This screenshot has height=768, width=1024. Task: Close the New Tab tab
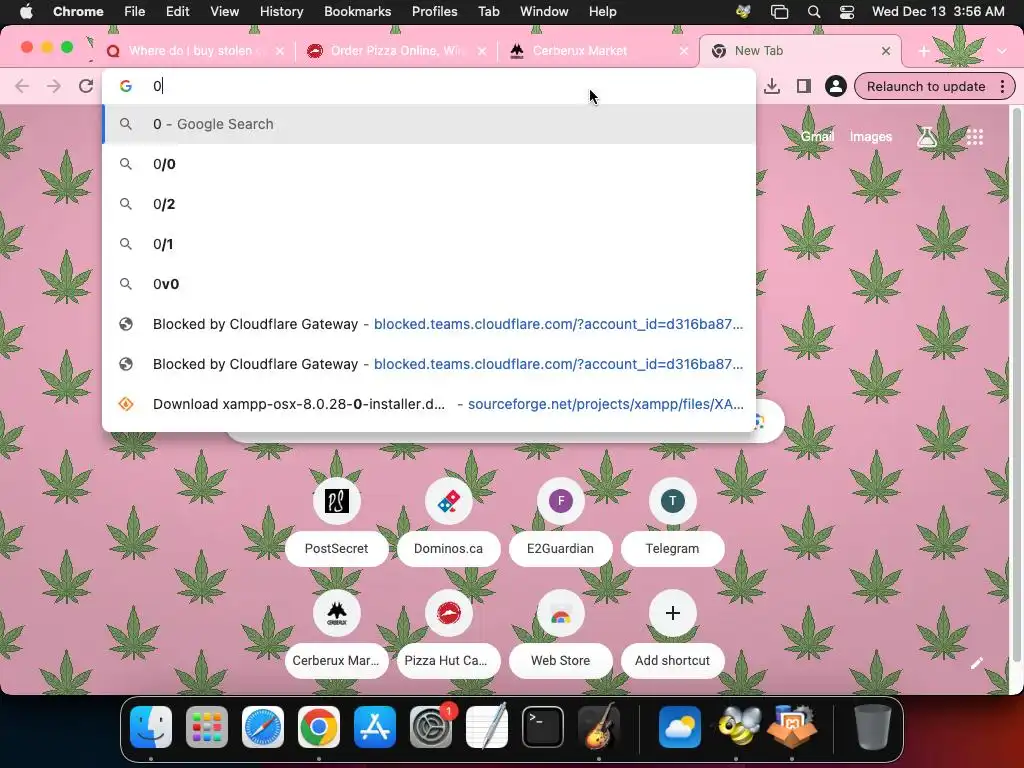(x=886, y=51)
